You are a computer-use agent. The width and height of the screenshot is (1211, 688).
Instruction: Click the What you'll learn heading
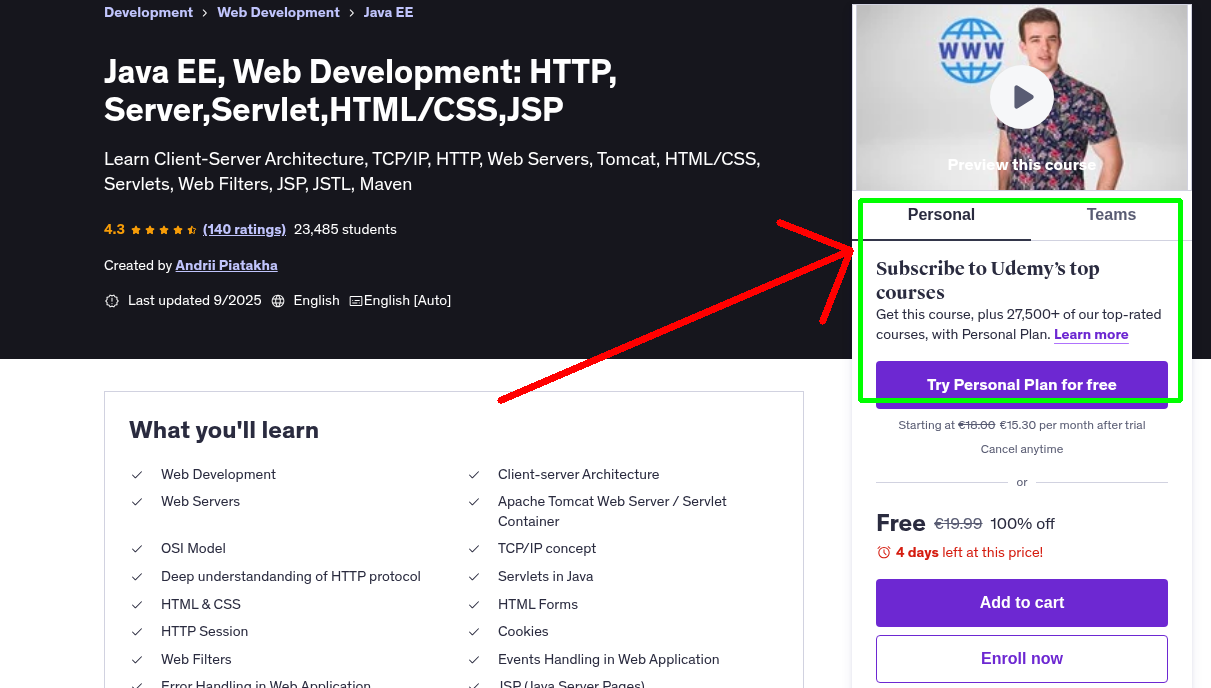point(224,430)
